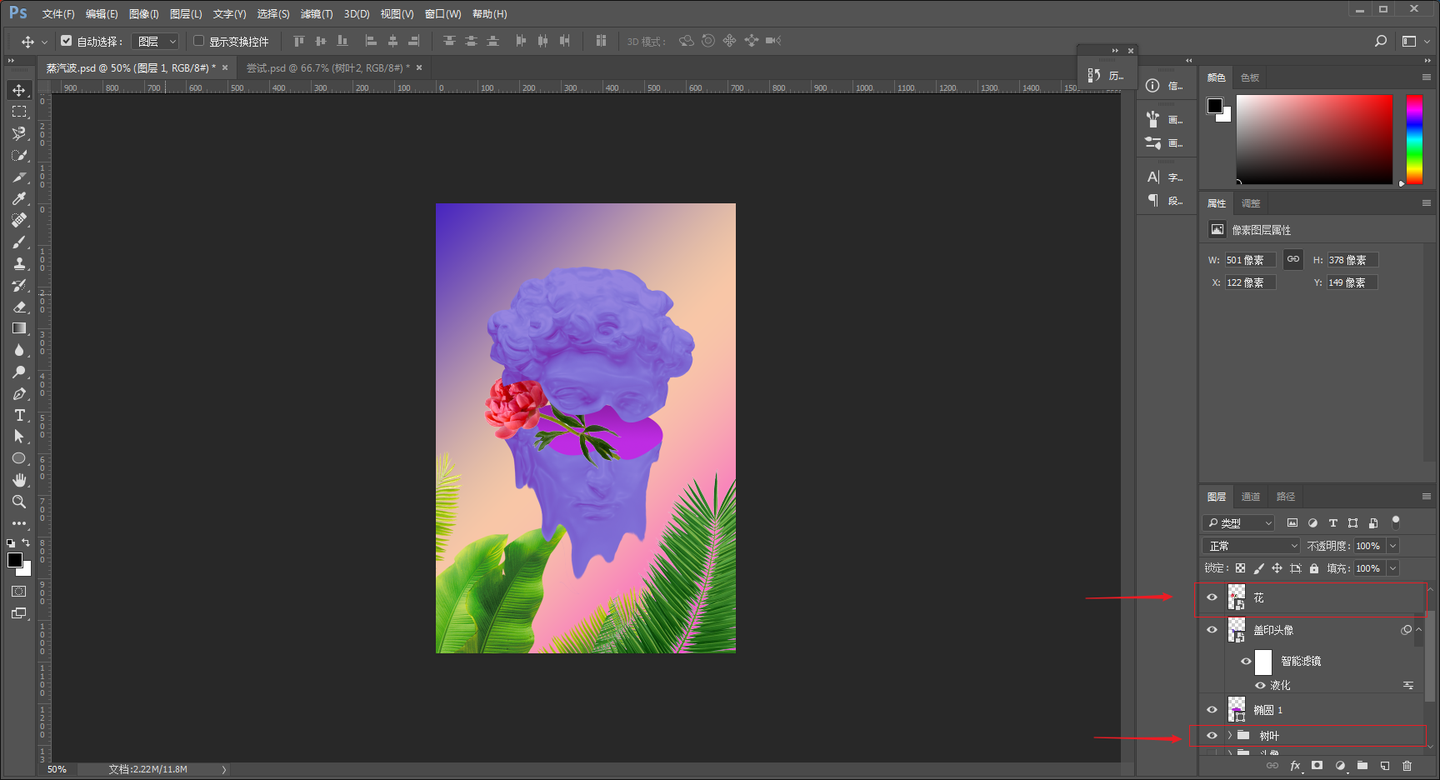Uncheck the 自动选择 checkbox
The image size is (1440, 780).
click(x=66, y=41)
